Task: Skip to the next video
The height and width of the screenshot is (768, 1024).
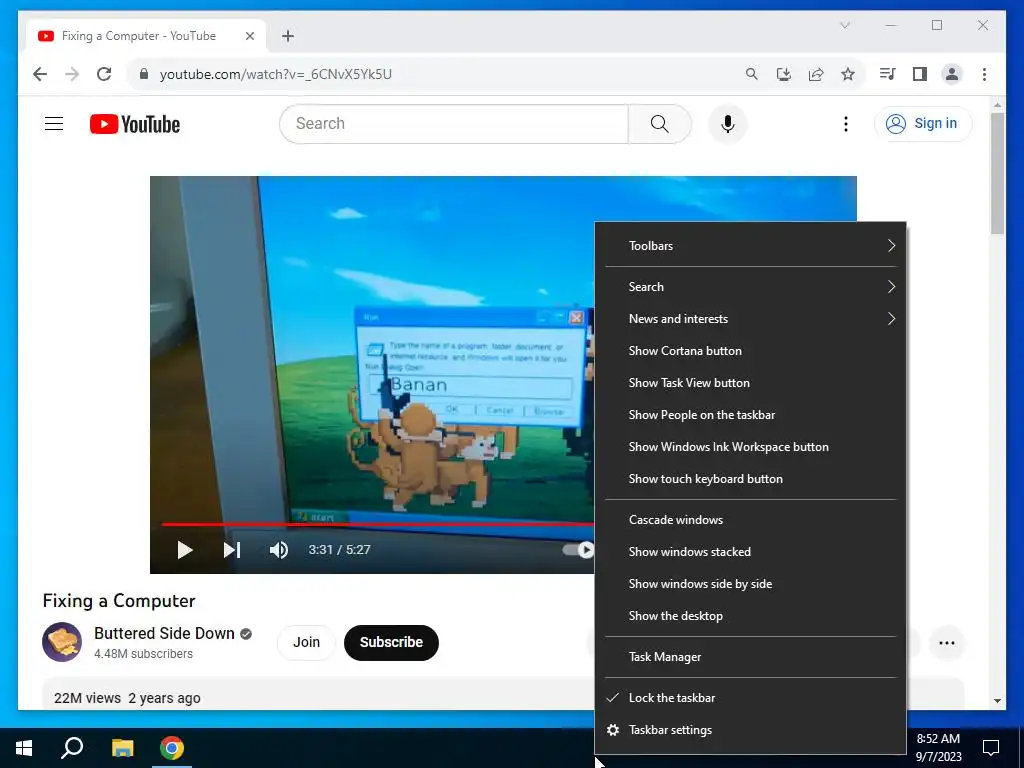Action: click(x=231, y=550)
